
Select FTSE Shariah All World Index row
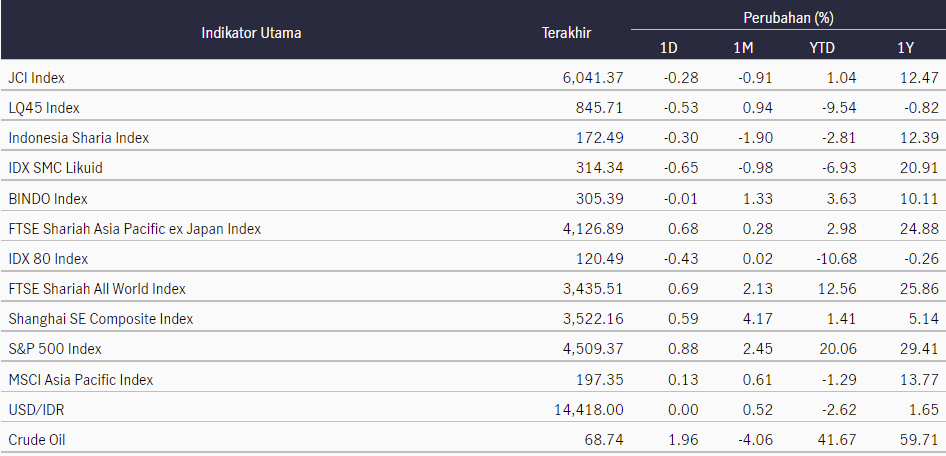(473, 289)
